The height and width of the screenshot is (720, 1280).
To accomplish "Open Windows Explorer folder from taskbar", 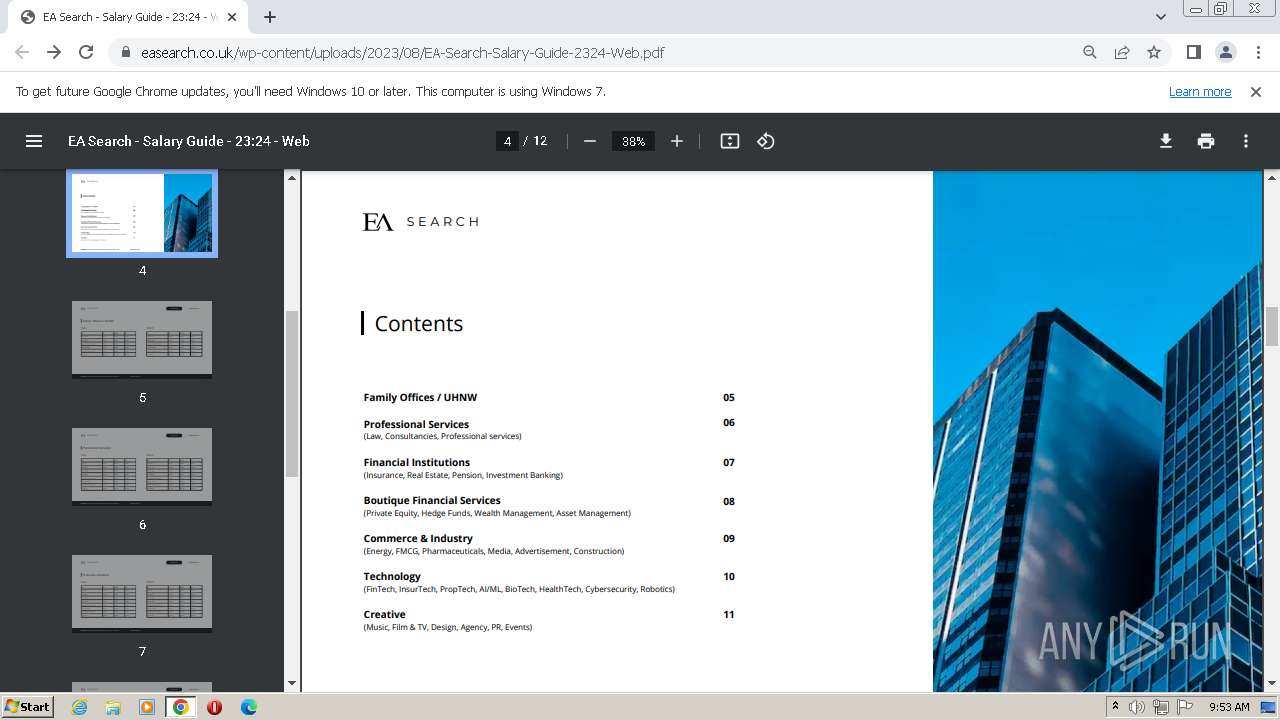I will [113, 707].
